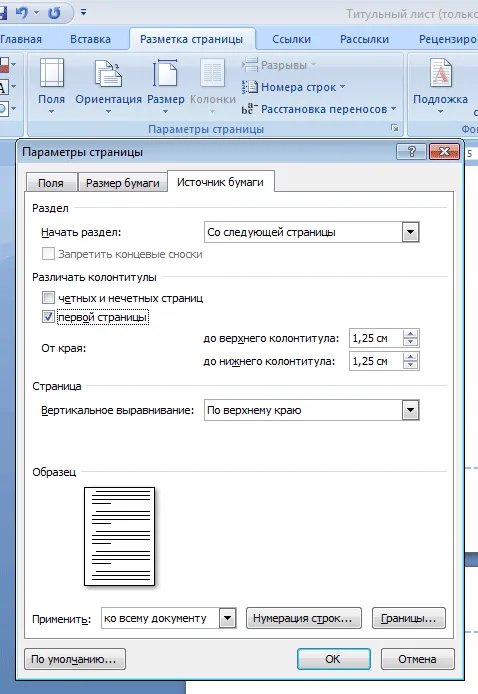
Task: Click the до нижнего колонтитула input field
Action: 376,361
